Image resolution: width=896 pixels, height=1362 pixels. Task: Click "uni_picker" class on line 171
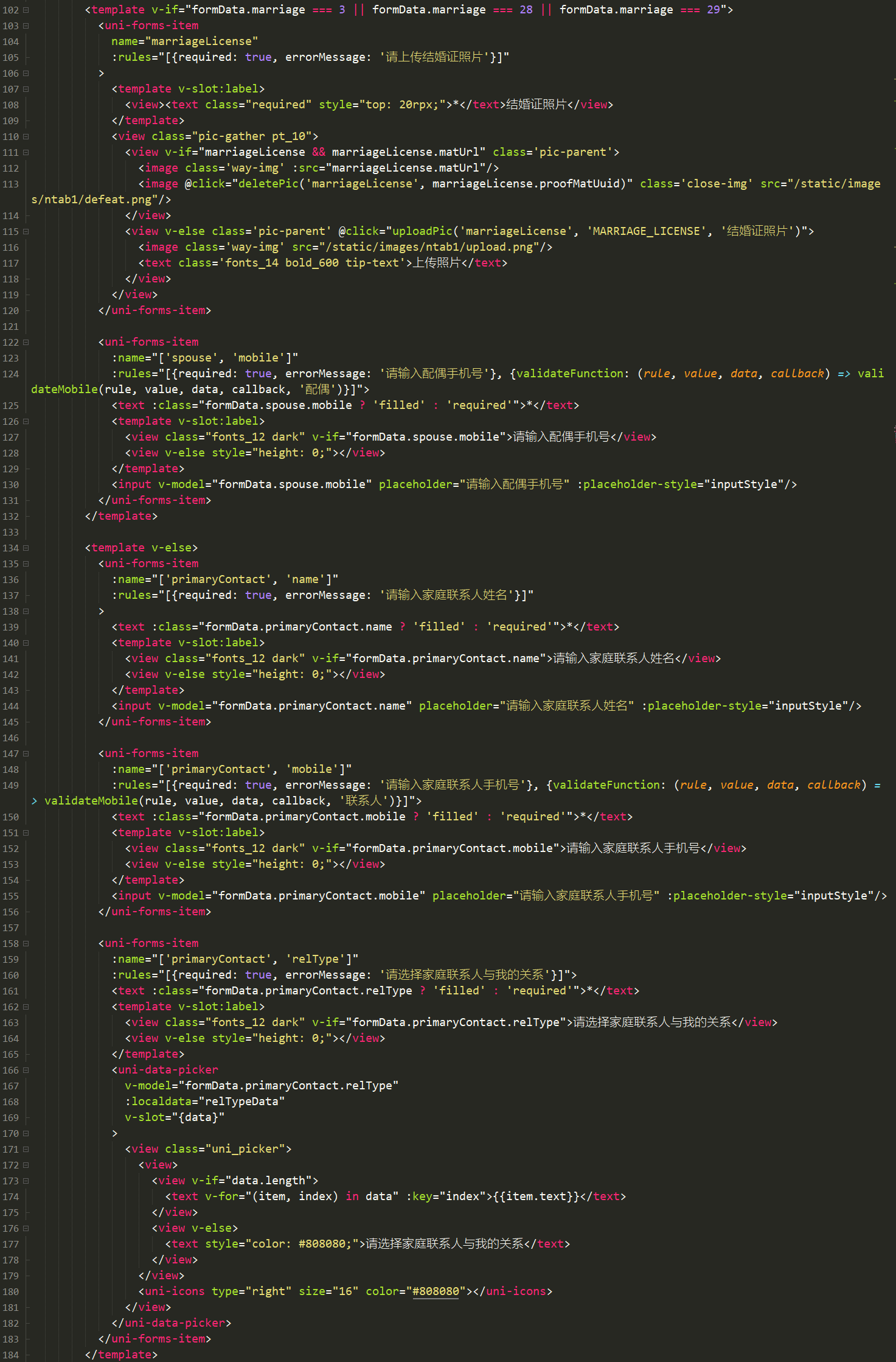245,1149
